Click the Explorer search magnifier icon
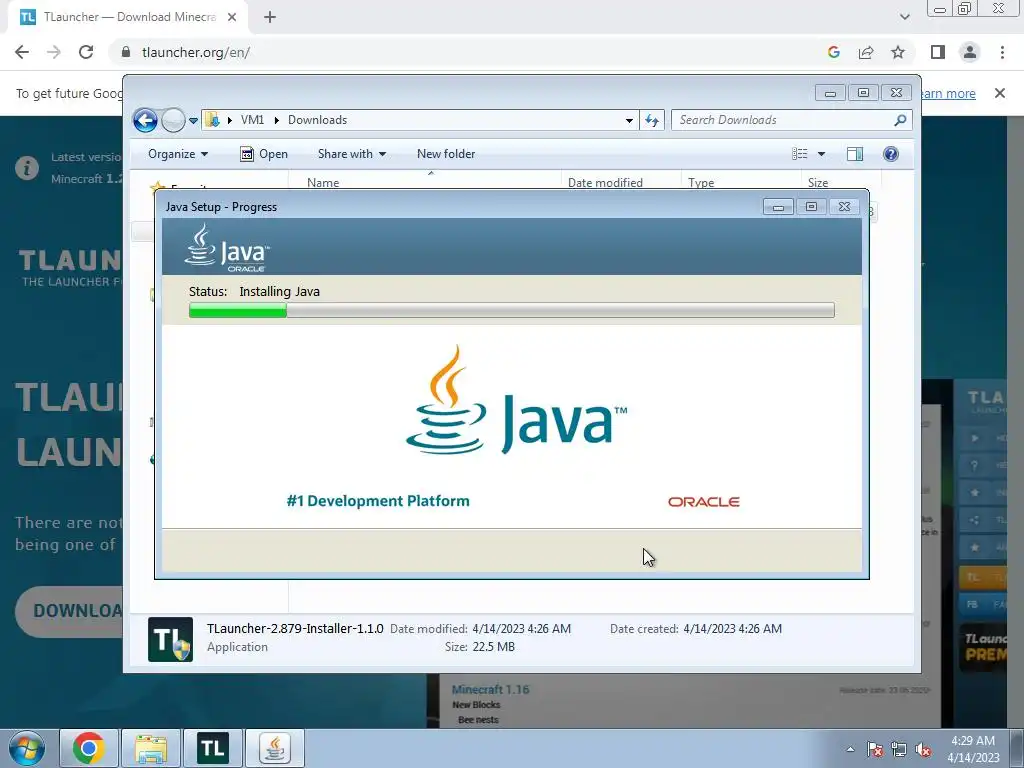The width and height of the screenshot is (1024, 768). click(x=900, y=120)
